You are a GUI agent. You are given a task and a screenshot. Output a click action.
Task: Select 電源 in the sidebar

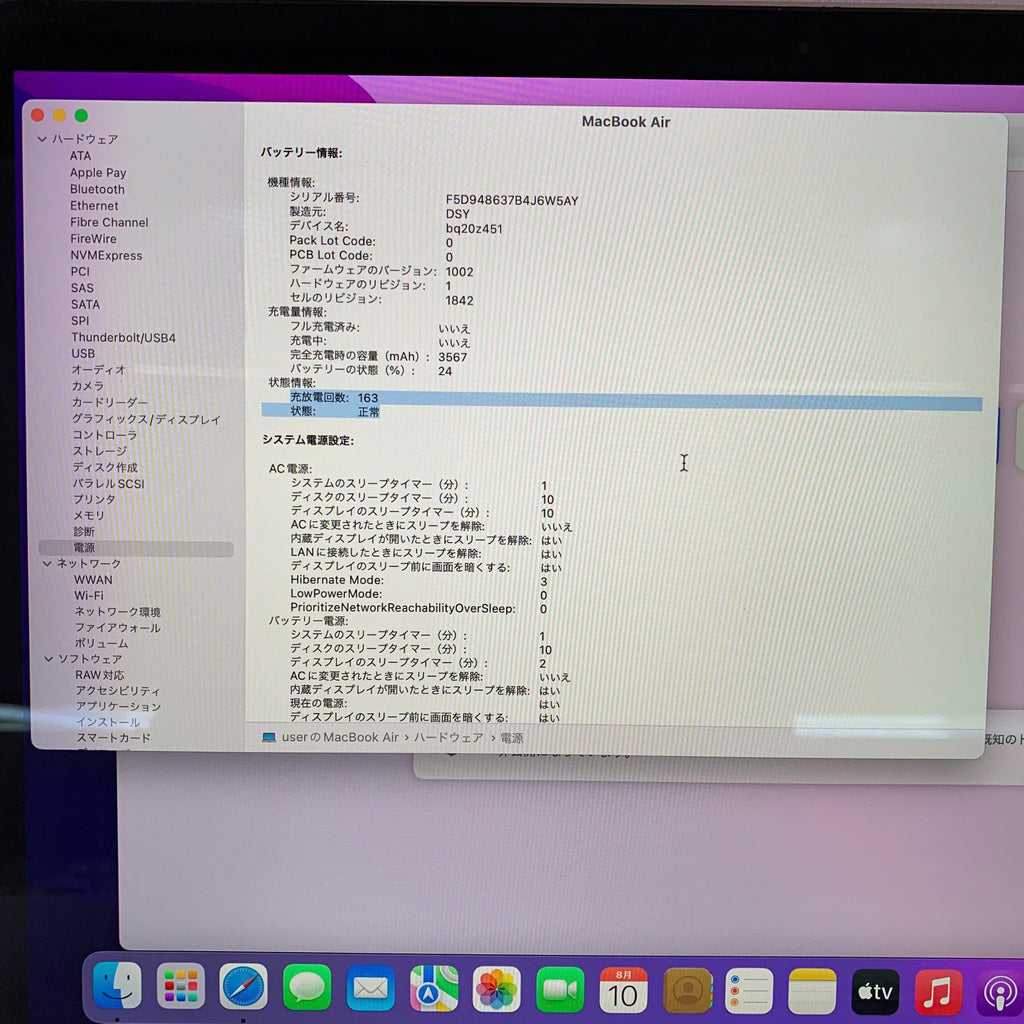point(136,548)
